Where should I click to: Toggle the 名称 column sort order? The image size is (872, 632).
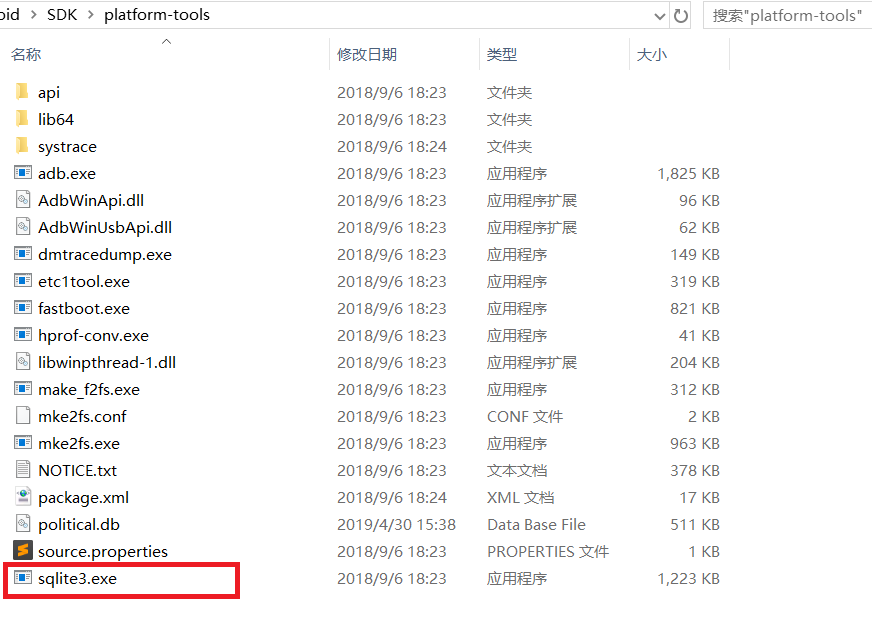[x=26, y=54]
